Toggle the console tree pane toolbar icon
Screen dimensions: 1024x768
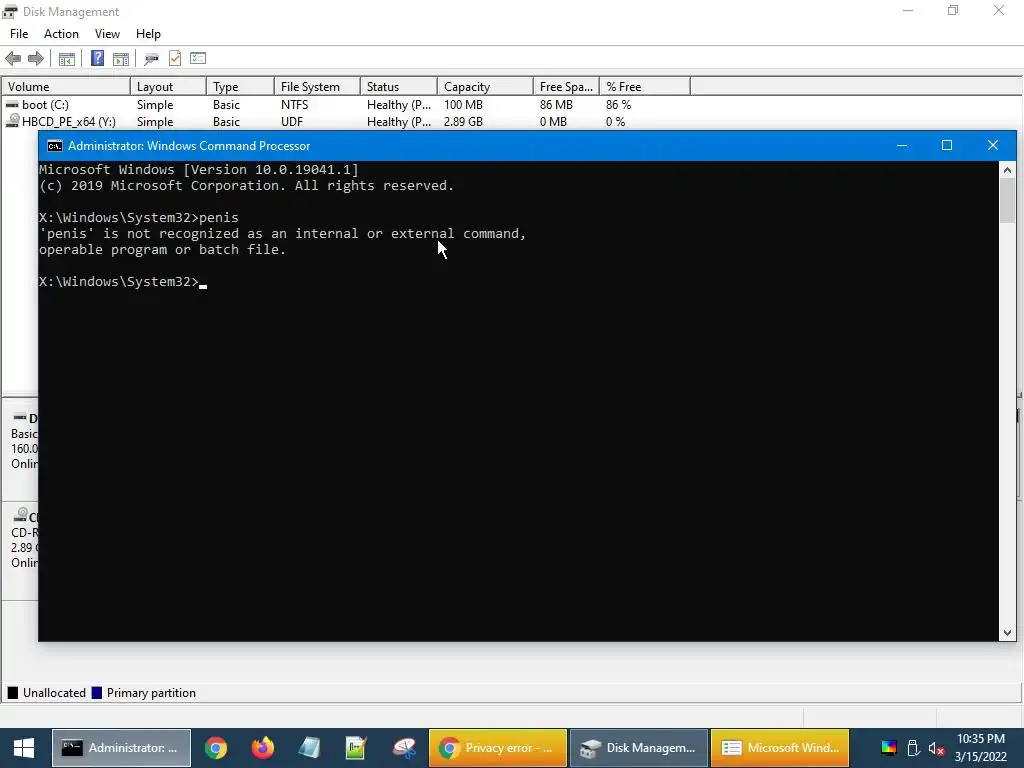(x=67, y=59)
